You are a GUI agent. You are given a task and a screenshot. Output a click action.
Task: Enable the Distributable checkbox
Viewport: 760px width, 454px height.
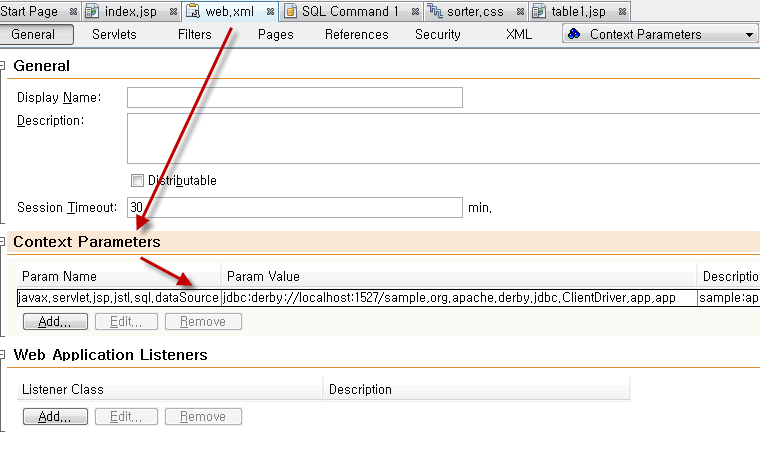coord(137,180)
